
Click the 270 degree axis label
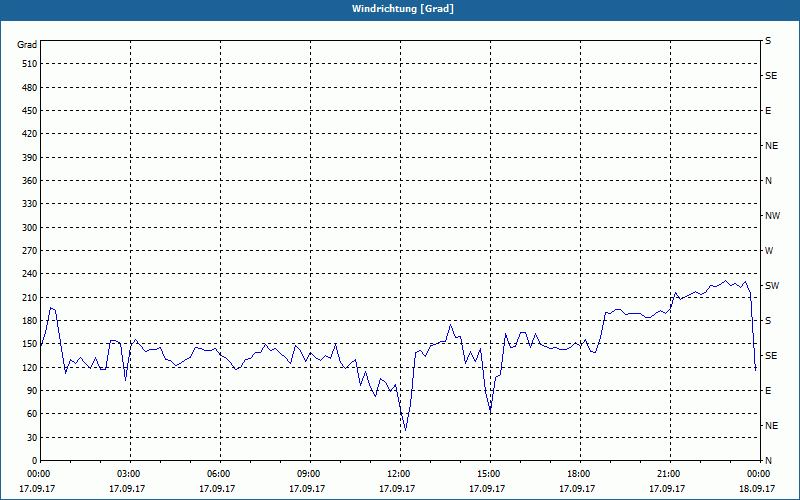pyautogui.click(x=30, y=251)
